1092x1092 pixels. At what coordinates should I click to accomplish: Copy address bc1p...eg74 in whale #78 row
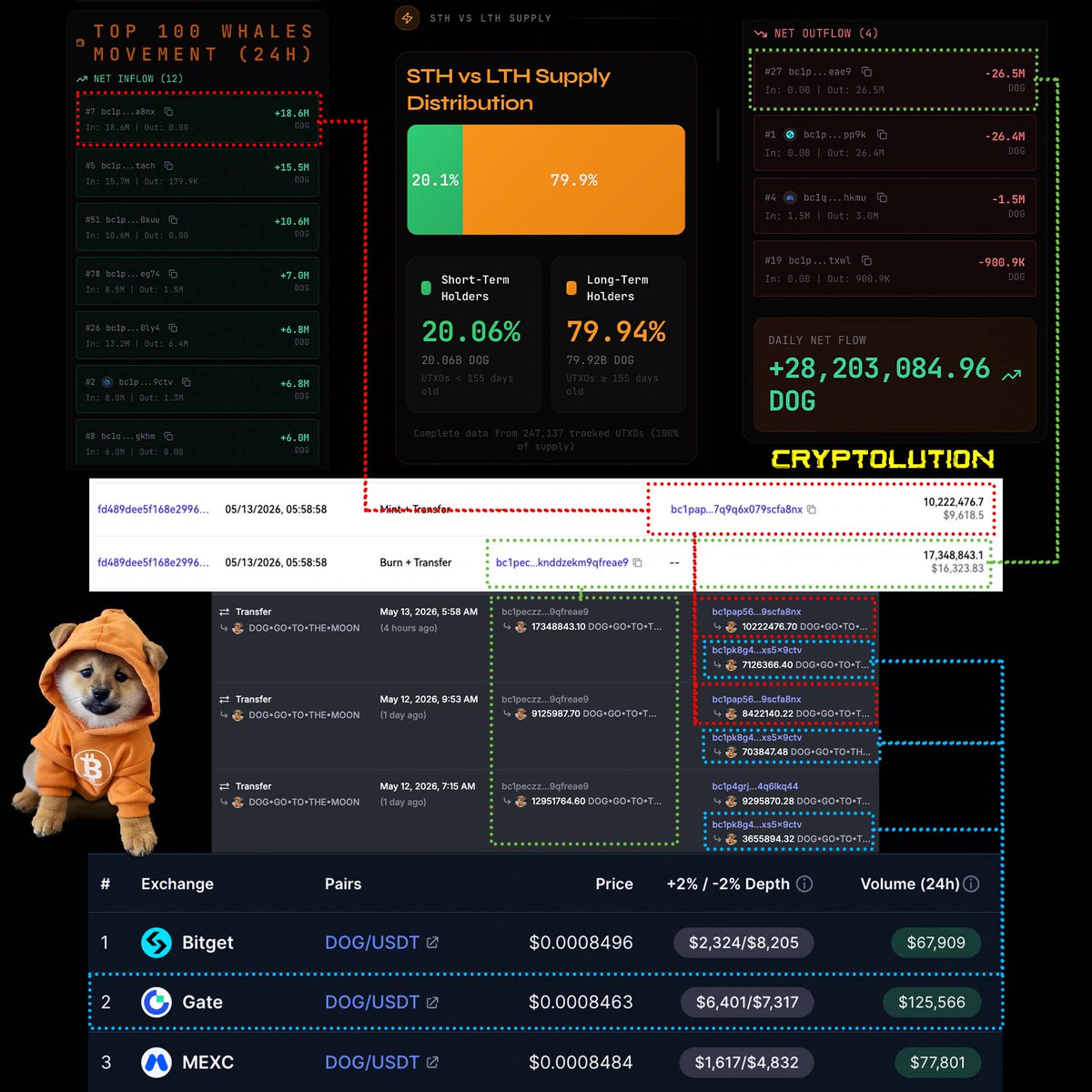[173, 274]
